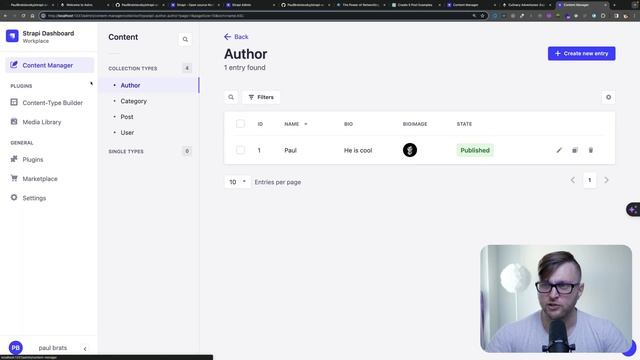Screen dimensions: 640x360
Task: Bookmark this page with the star icon
Action: pos(482,16)
